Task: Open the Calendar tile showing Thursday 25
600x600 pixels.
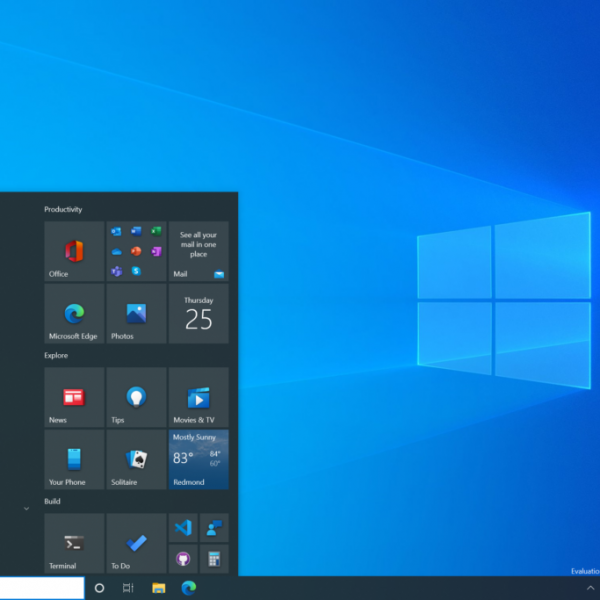Action: [199, 313]
